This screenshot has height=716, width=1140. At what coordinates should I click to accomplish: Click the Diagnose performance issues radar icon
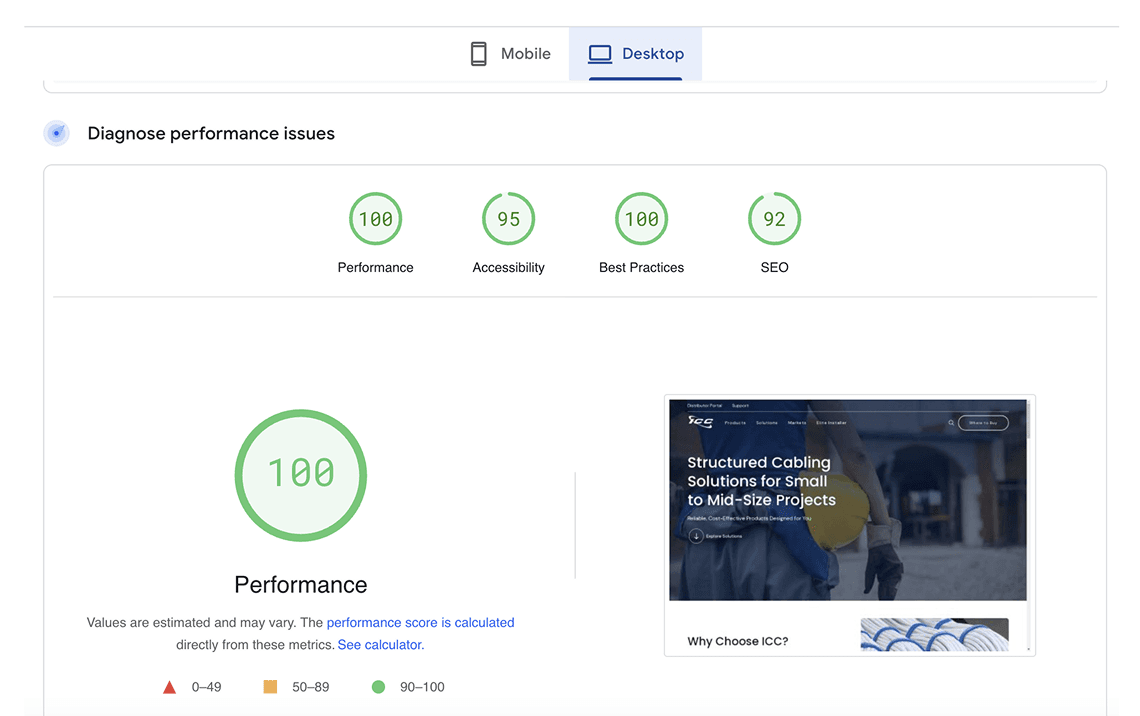coord(57,133)
